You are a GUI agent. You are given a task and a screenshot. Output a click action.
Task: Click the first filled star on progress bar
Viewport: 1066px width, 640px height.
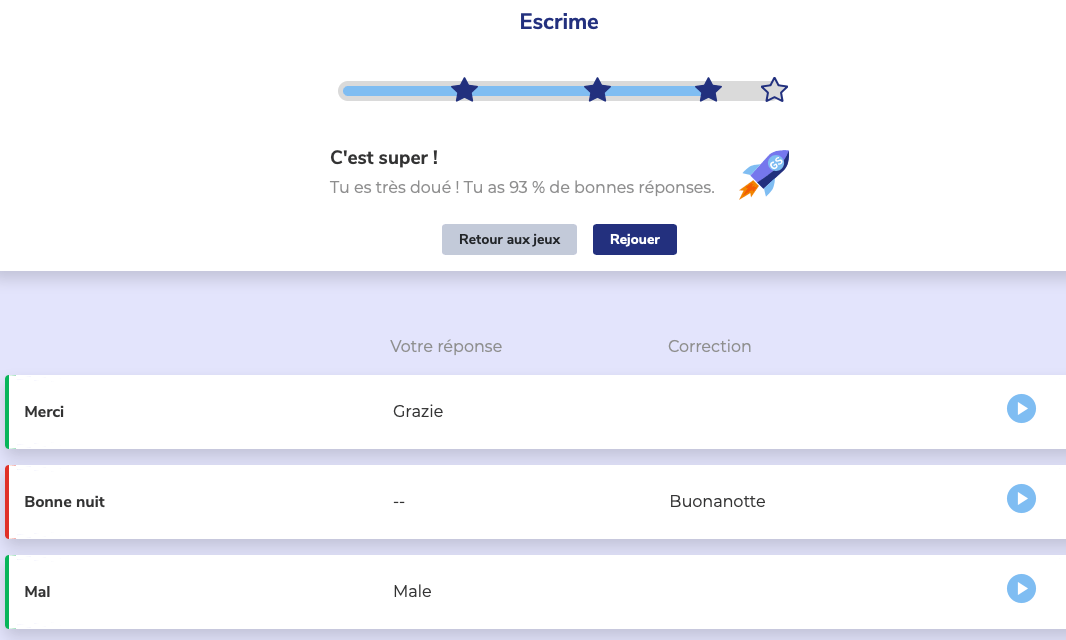pyautogui.click(x=464, y=91)
